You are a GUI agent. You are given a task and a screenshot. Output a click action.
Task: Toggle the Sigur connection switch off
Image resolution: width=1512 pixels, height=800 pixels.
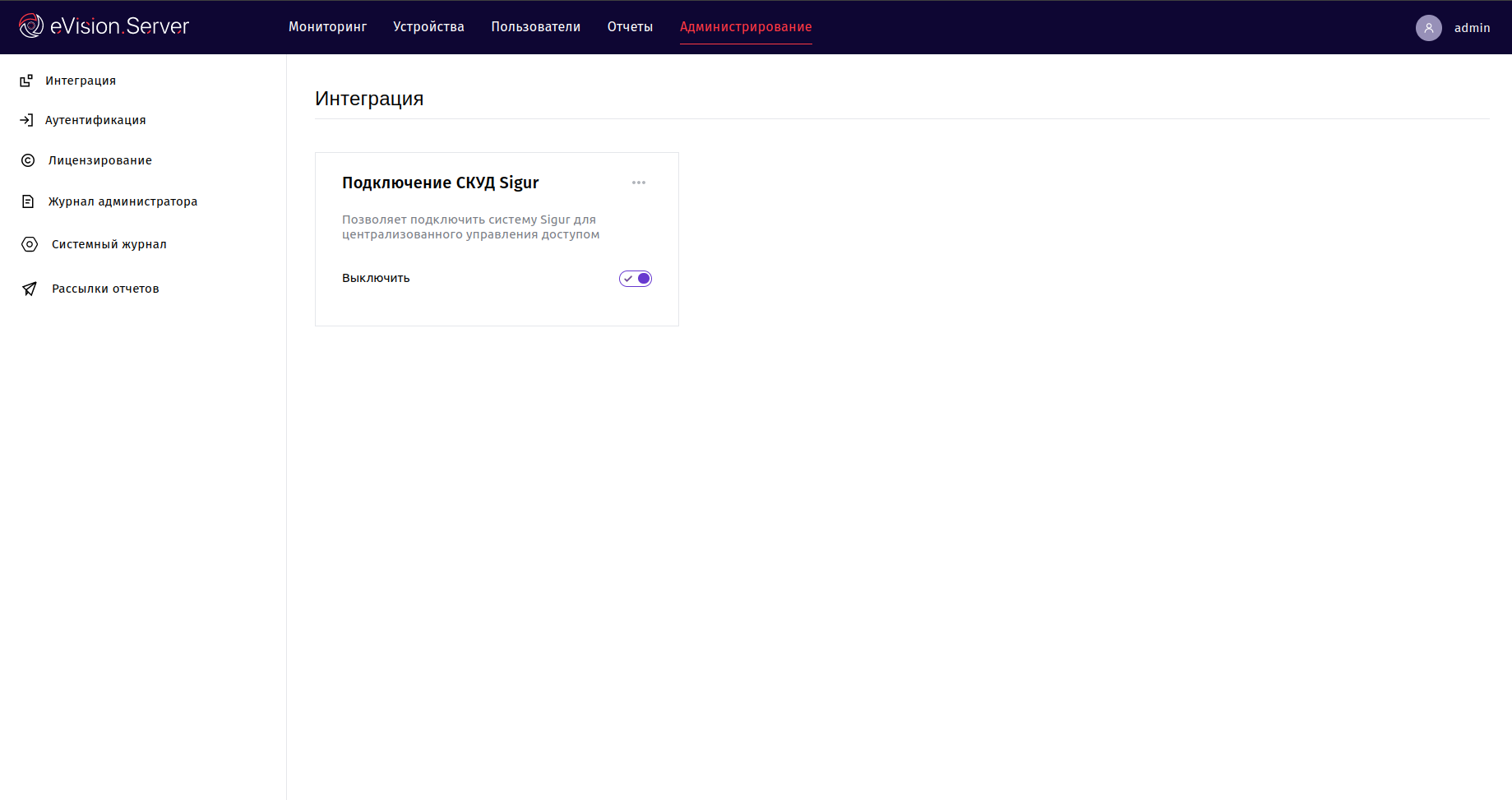point(636,279)
